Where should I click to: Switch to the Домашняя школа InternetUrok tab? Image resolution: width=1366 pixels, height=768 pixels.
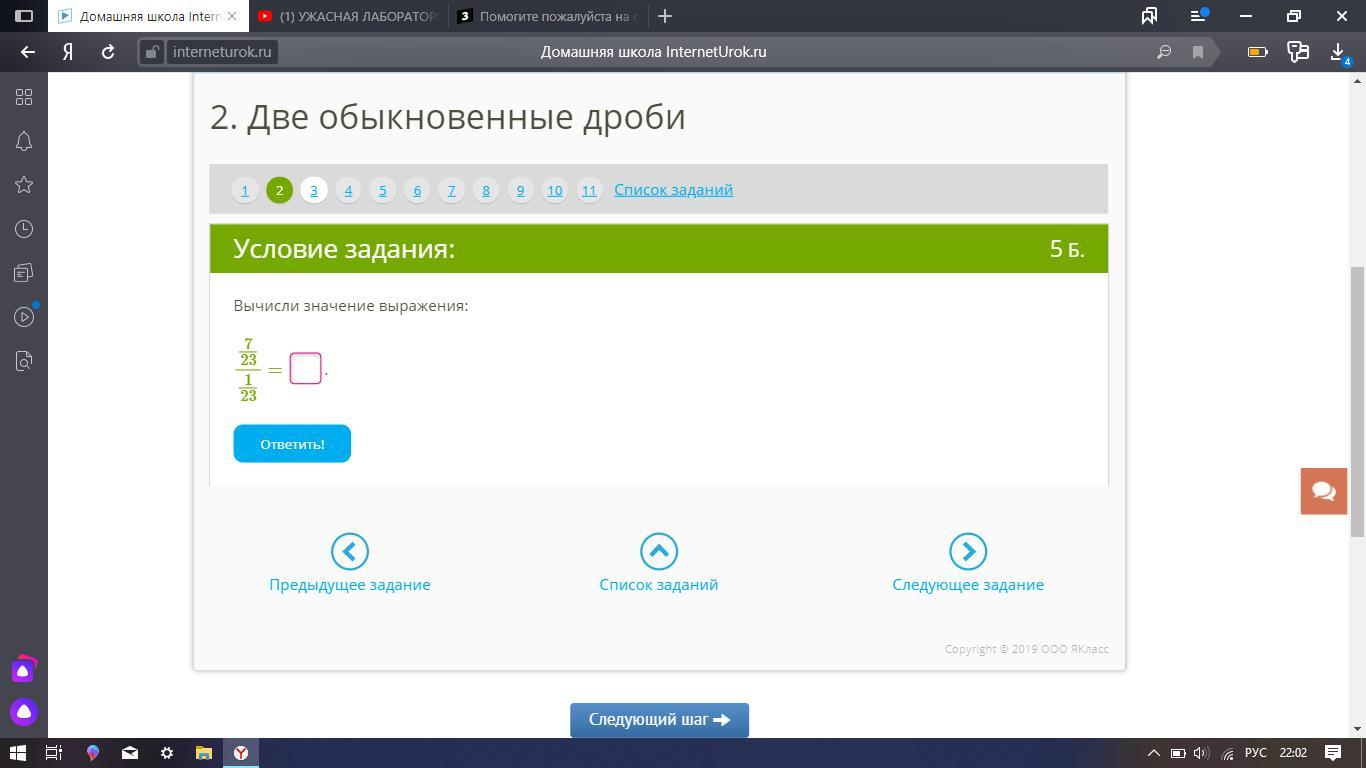[x=148, y=16]
